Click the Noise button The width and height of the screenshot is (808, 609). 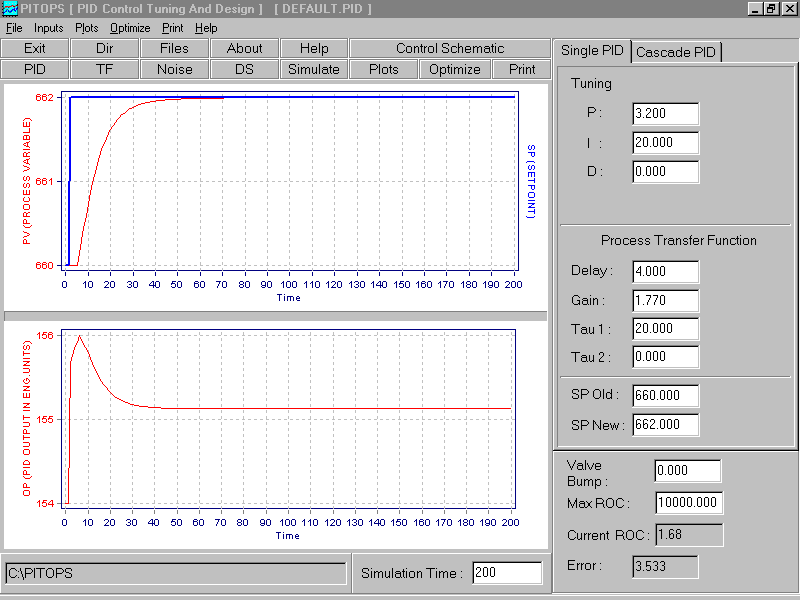pyautogui.click(x=175, y=69)
